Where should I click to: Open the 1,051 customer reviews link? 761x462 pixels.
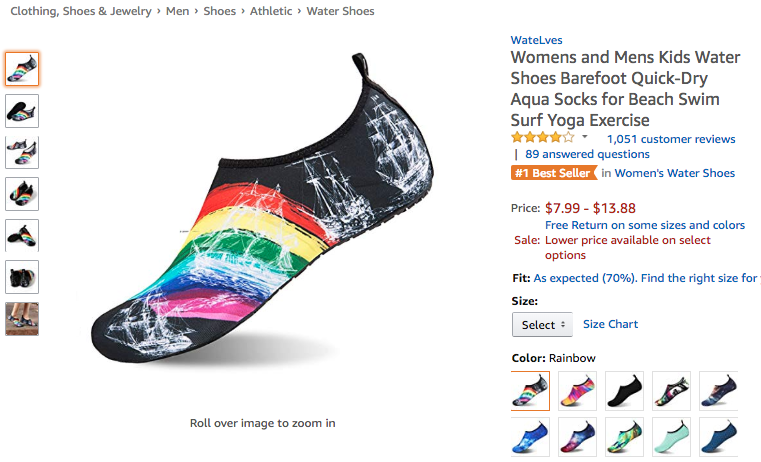pos(670,139)
